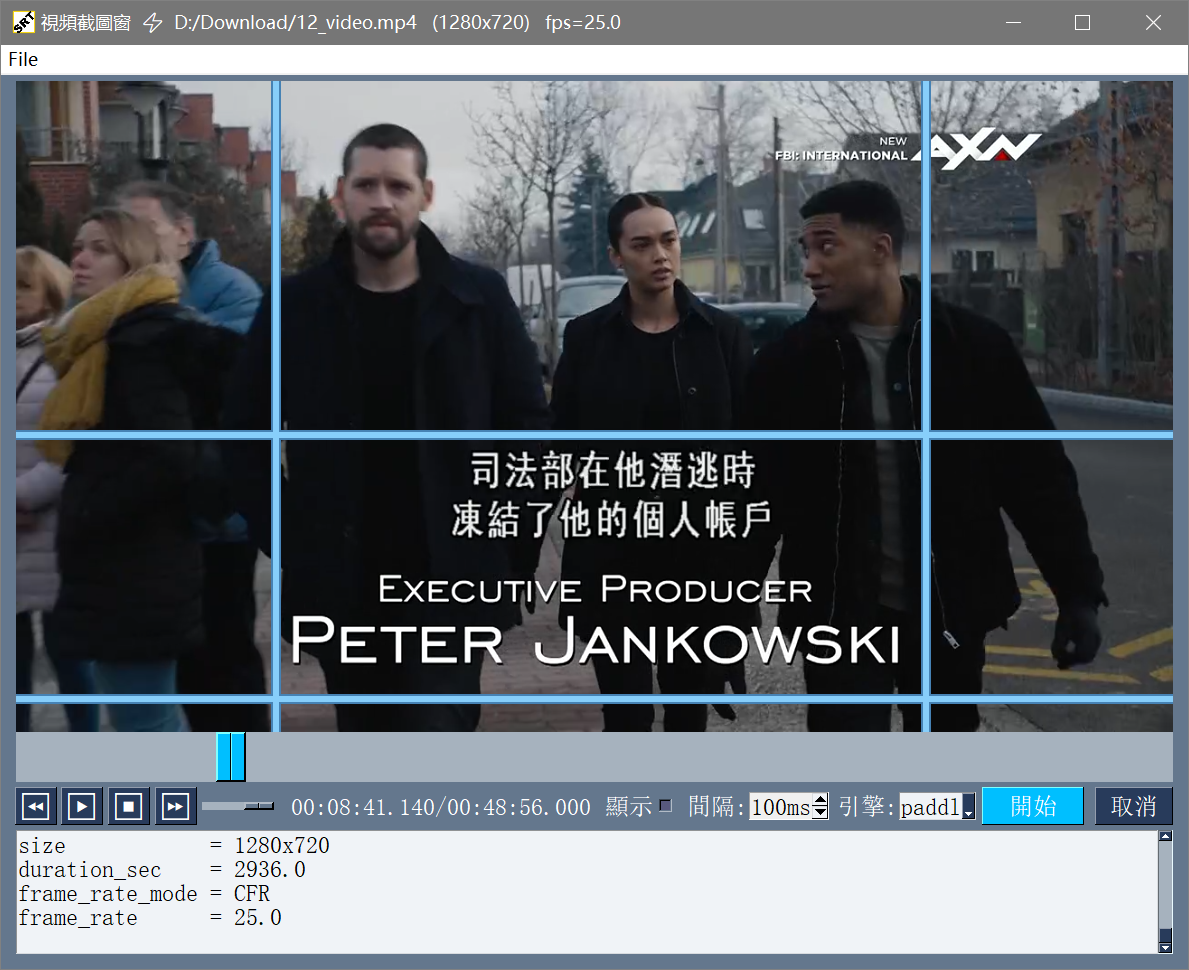The image size is (1189, 970).
Task: Click the size 1280x720 line
Action: tap(174, 846)
